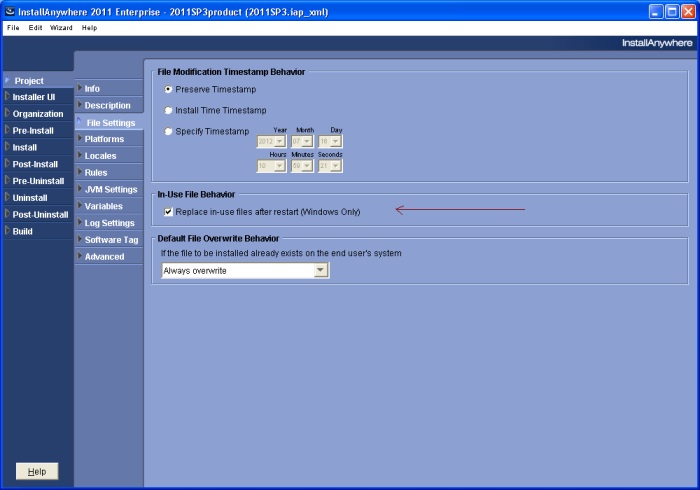Screen dimensions: 700x490
Task: Go to the Advanced subtab
Action: [x=109, y=257]
